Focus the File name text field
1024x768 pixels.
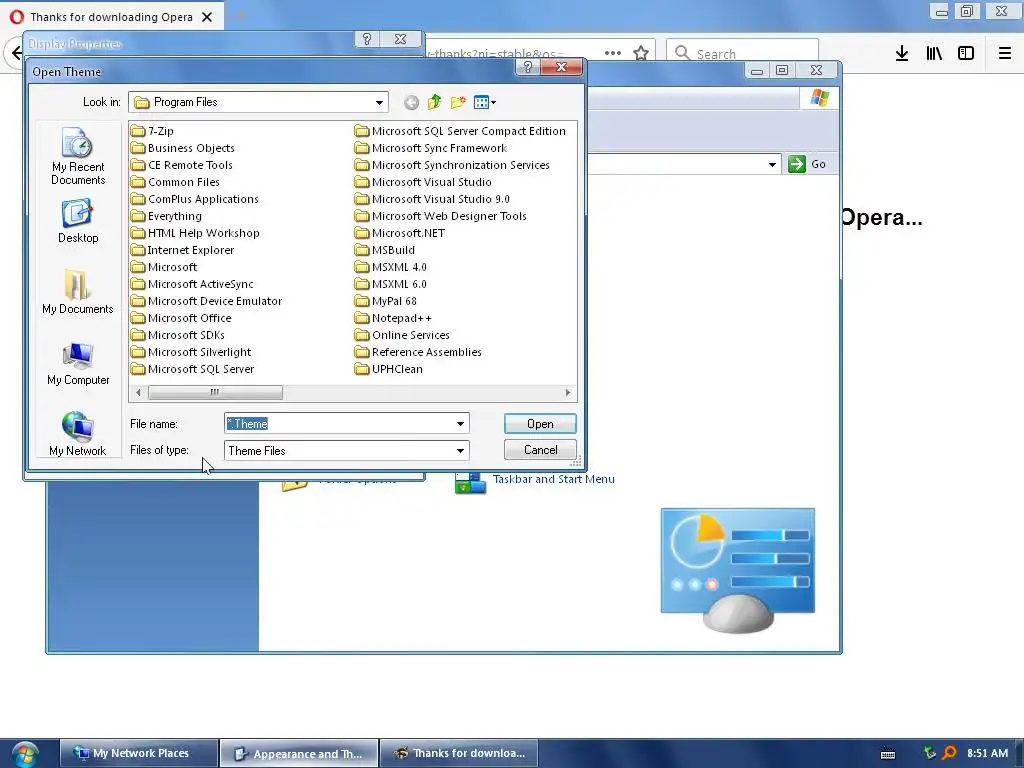coord(339,424)
